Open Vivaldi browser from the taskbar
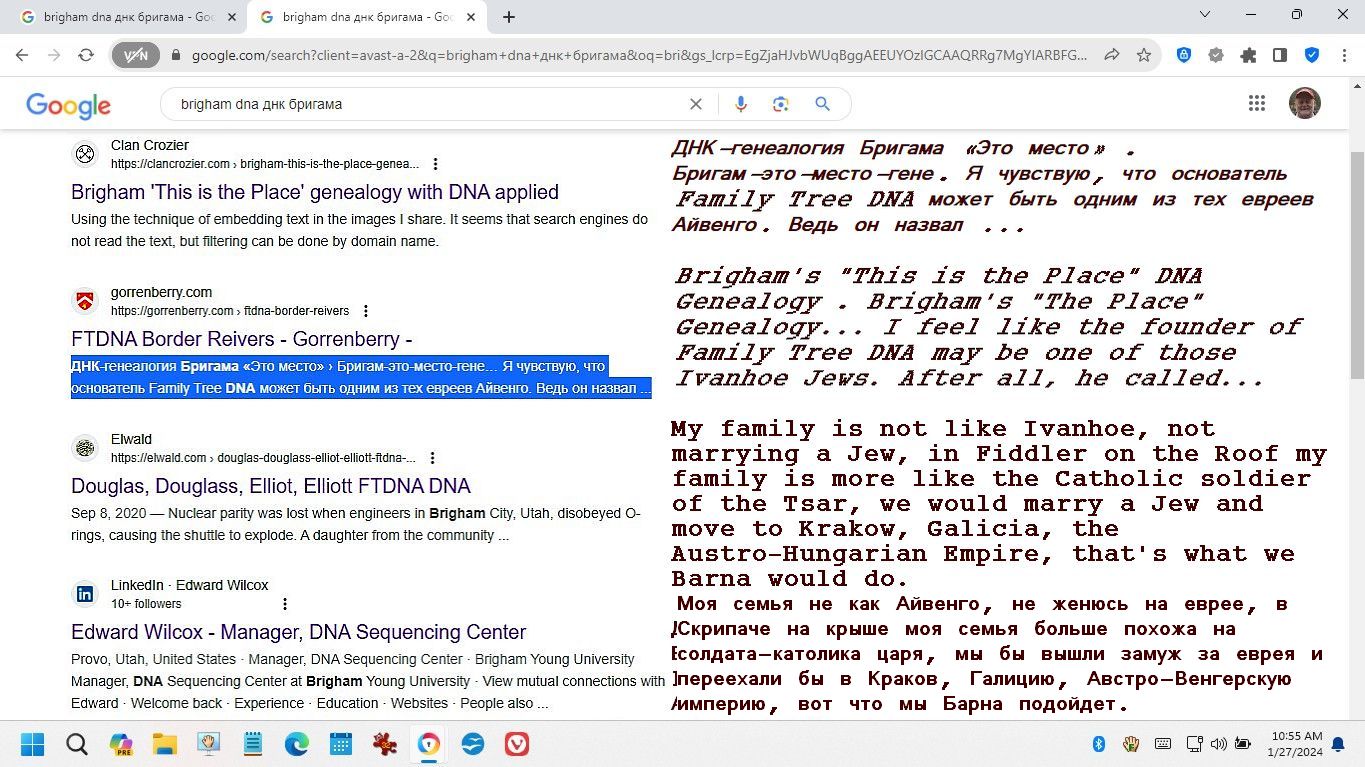The image size is (1365, 767). pyautogui.click(x=517, y=744)
